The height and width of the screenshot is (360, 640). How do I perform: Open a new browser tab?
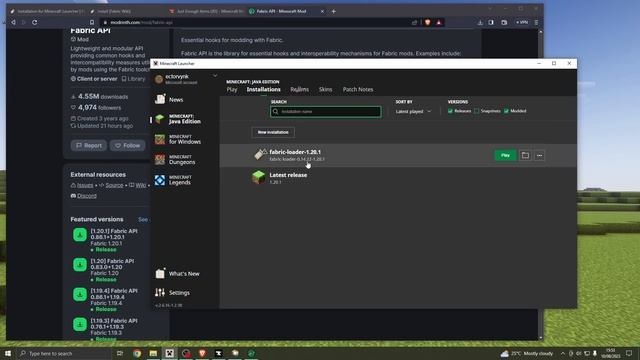click(x=333, y=11)
